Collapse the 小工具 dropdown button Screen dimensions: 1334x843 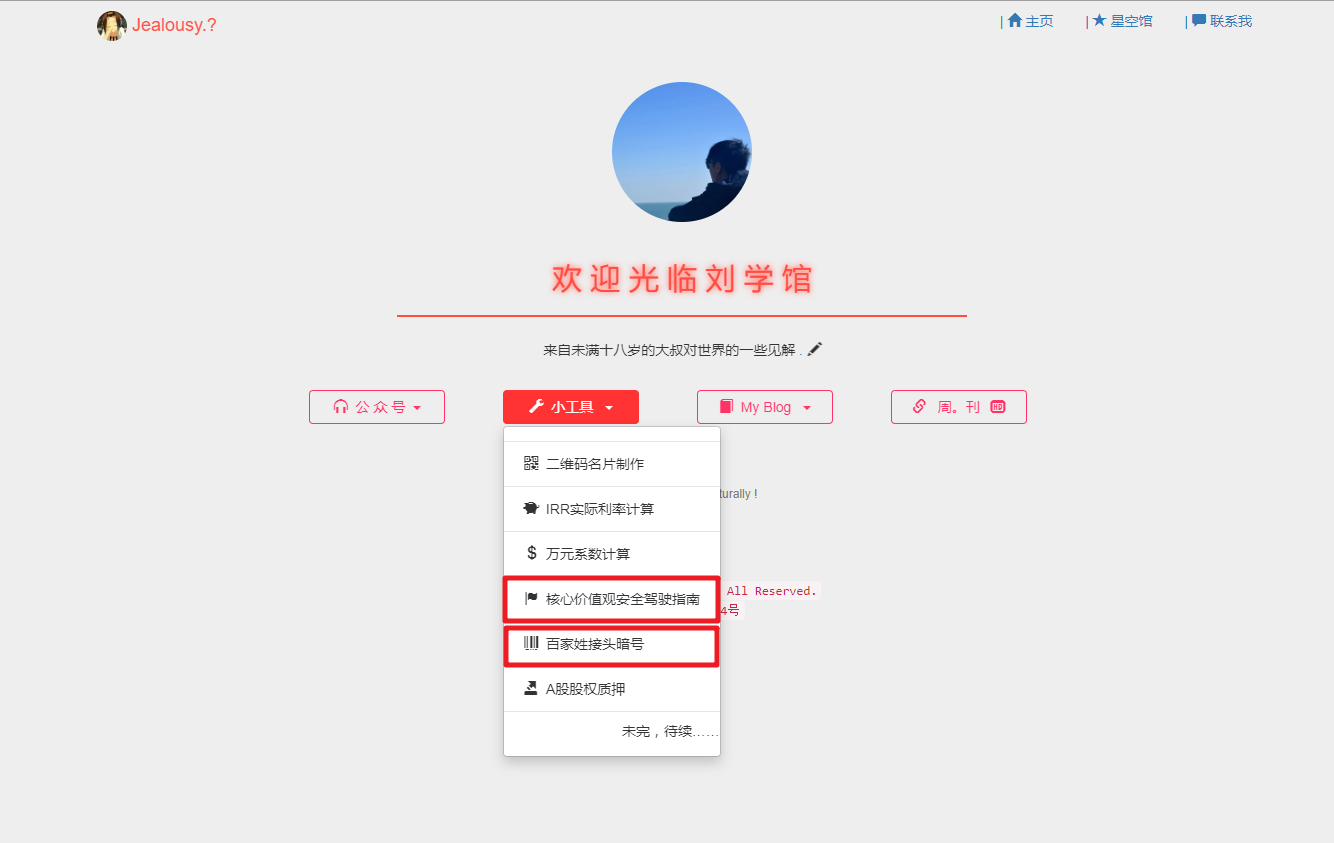[571, 407]
